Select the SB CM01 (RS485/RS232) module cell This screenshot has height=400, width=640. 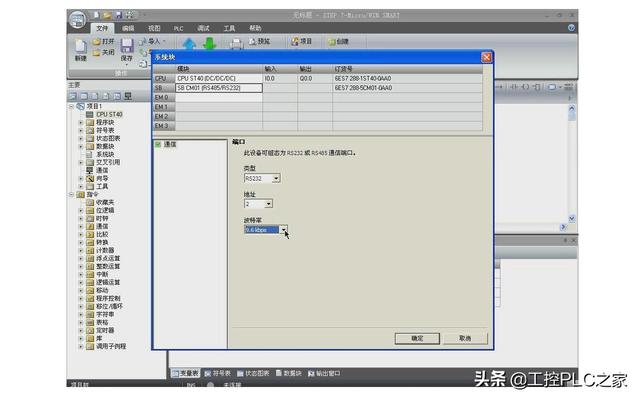(x=219, y=88)
